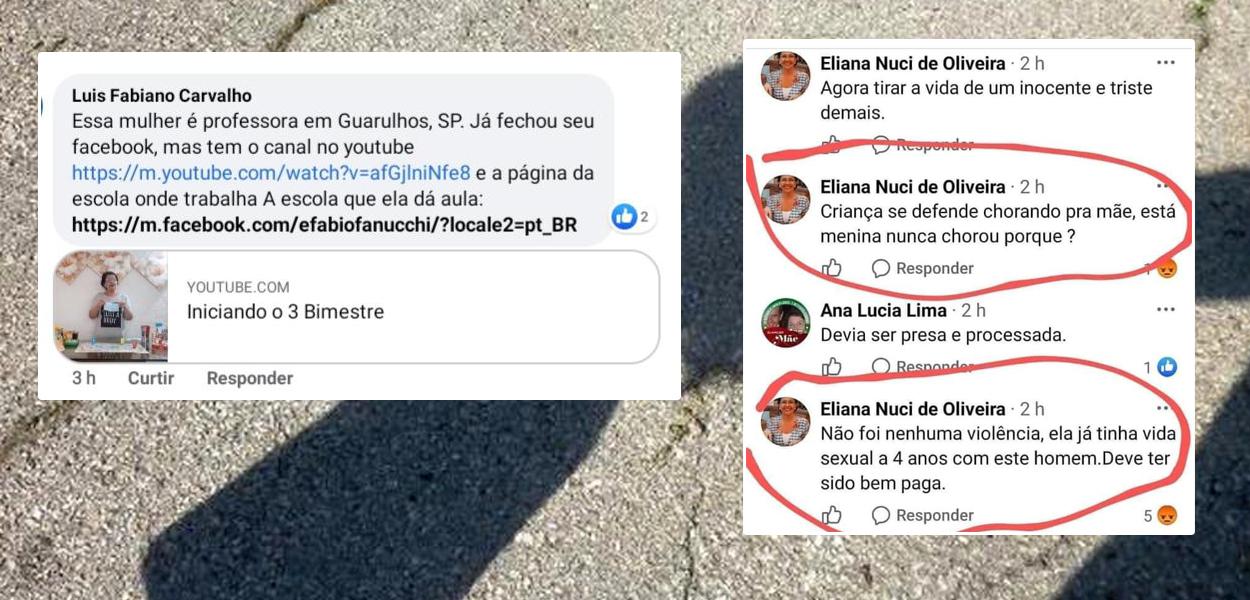Click the blue like reaction on Ana Lucia's comment
Viewport: 1250px width, 600px height.
(x=1166, y=367)
